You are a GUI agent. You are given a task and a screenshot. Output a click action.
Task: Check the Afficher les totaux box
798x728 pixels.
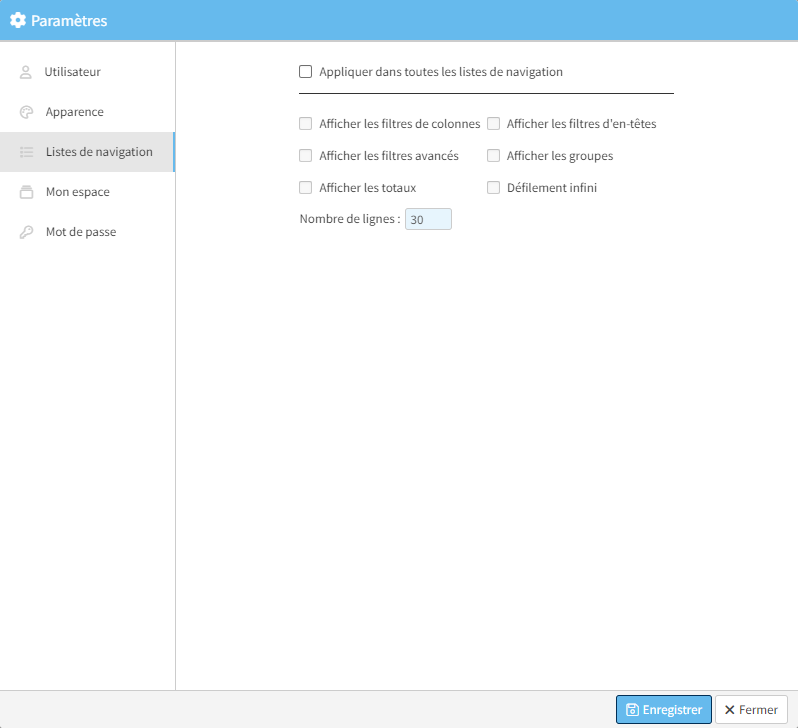point(306,188)
